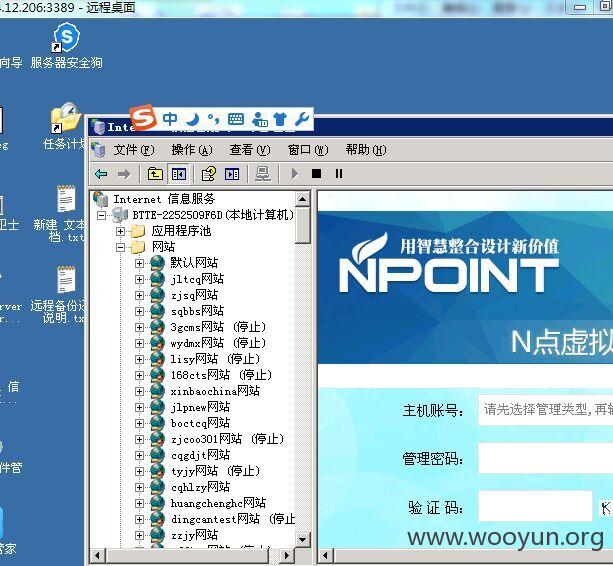Select cqhlzy网站 in tree
Viewport: 613px width, 566px height.
tap(200, 487)
